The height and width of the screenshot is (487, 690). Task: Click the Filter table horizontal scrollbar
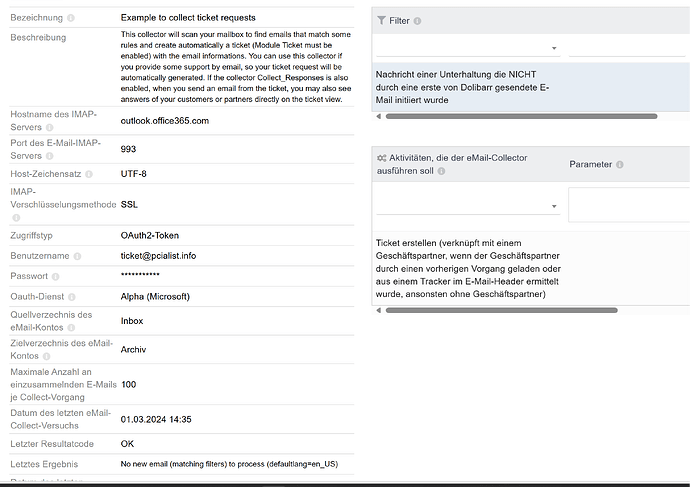(x=520, y=116)
